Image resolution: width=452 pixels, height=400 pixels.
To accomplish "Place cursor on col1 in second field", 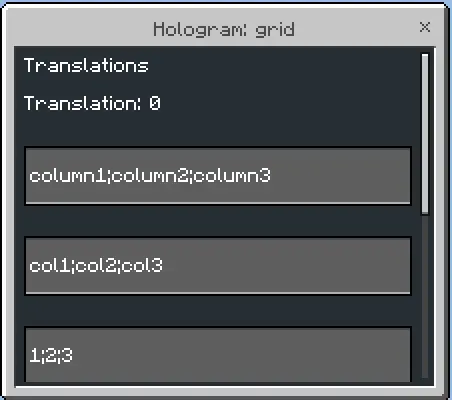I will point(49,266).
